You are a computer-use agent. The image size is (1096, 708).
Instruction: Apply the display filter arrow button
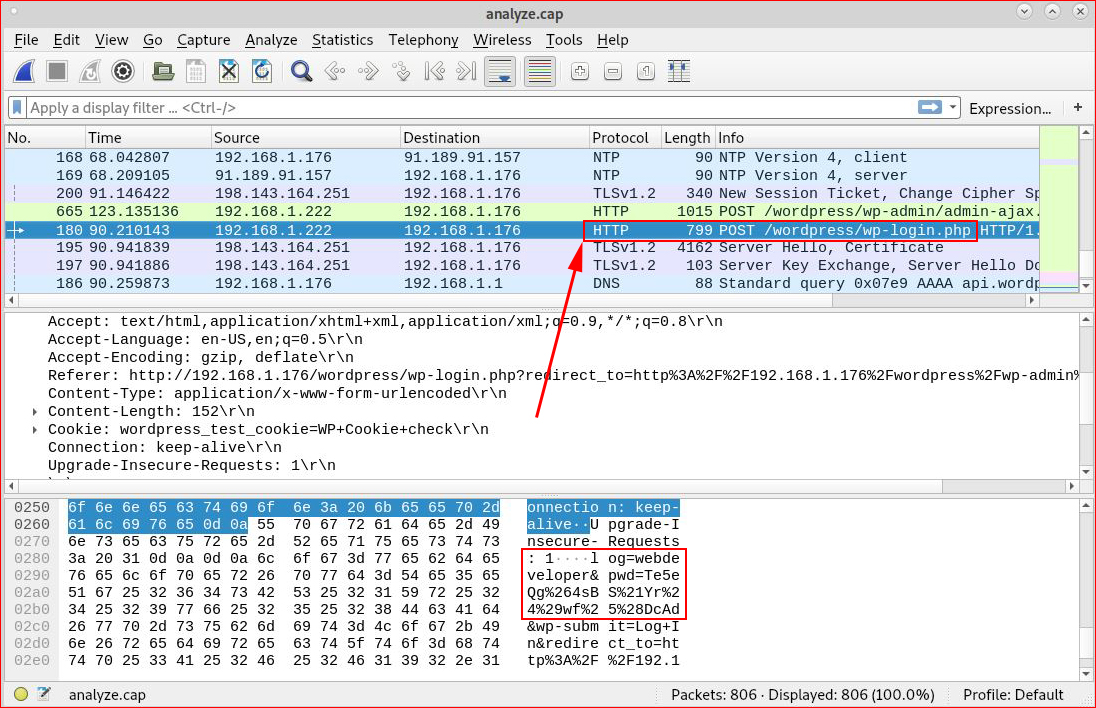[x=930, y=107]
